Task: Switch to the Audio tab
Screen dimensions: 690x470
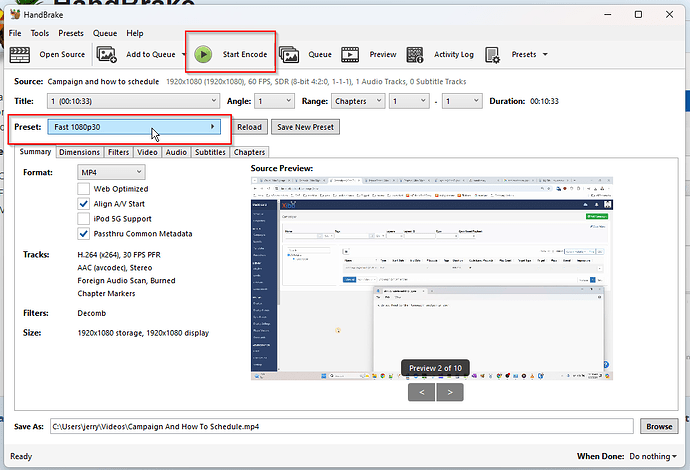Action: (x=176, y=152)
